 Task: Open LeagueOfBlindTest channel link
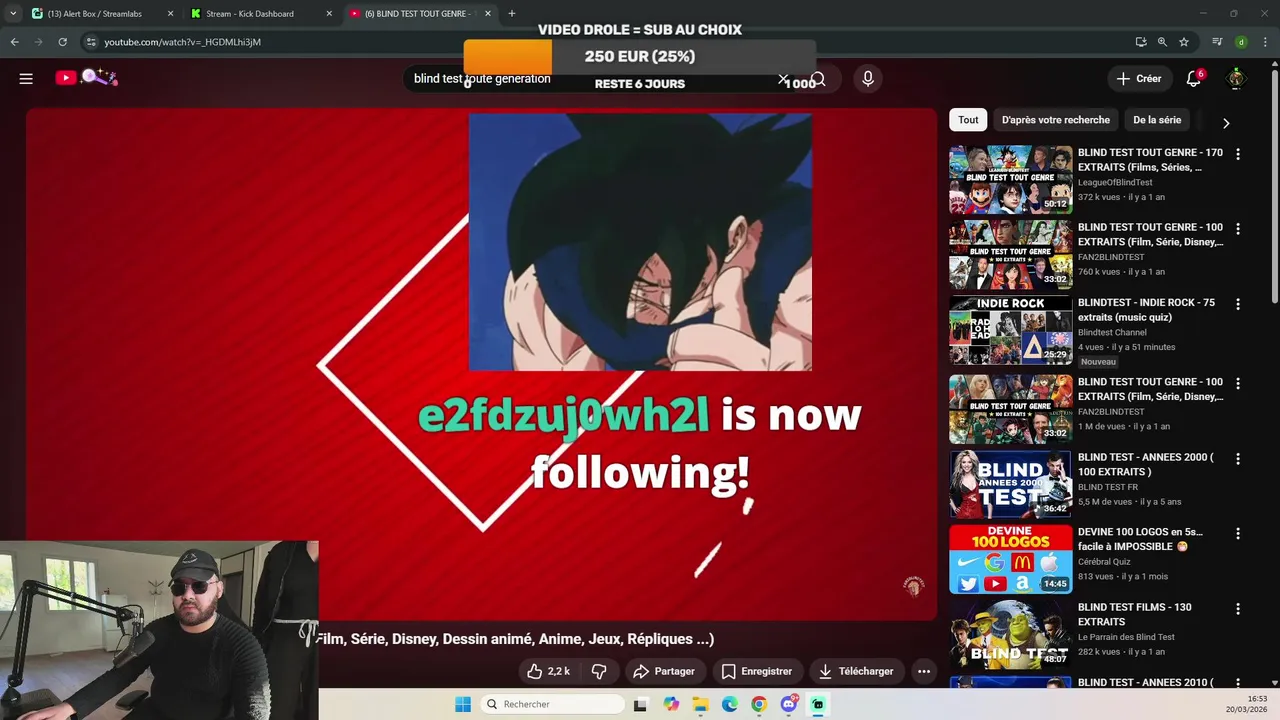pyautogui.click(x=1115, y=182)
